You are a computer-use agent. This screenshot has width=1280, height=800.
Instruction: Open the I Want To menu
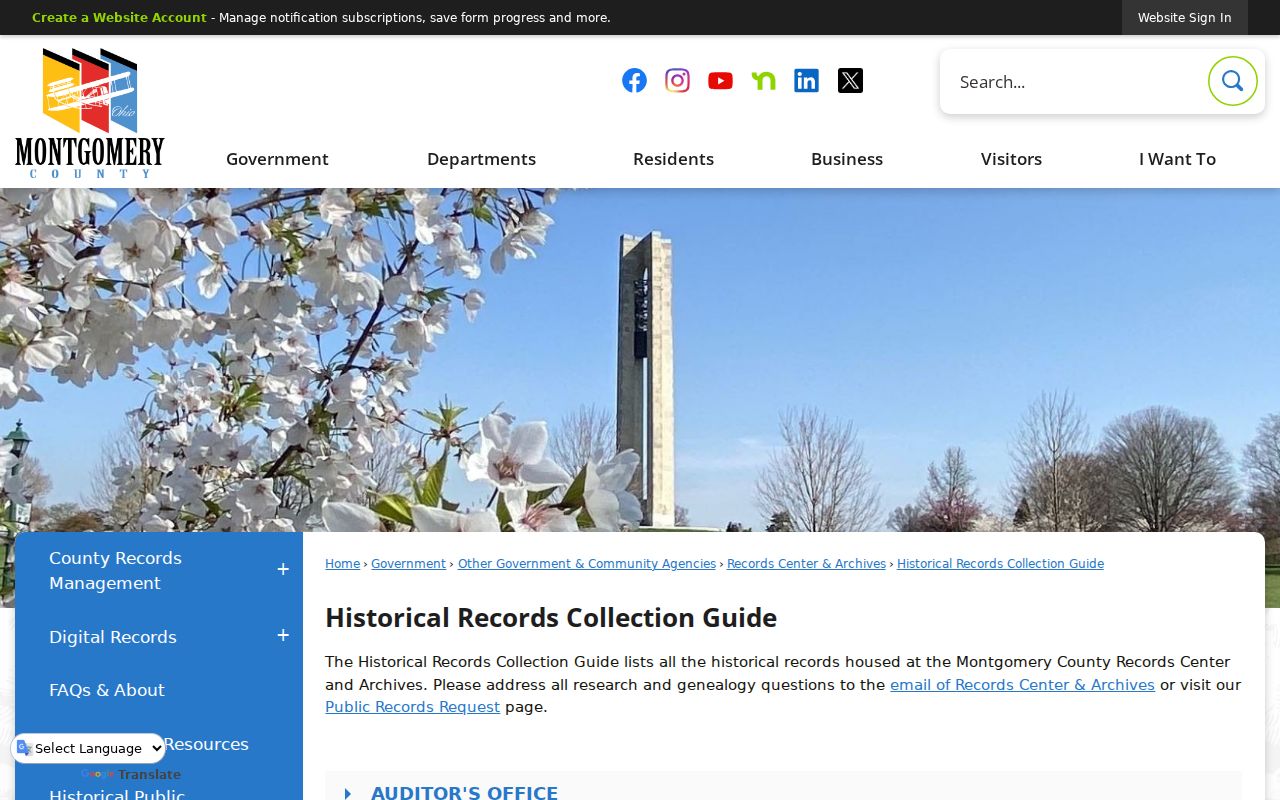click(x=1177, y=159)
